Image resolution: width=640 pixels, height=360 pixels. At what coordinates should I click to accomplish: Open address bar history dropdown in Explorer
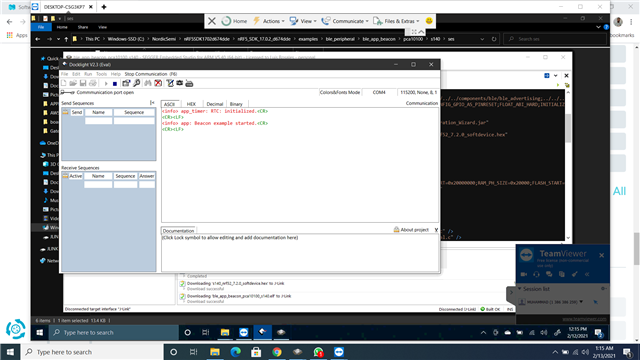(x=482, y=39)
